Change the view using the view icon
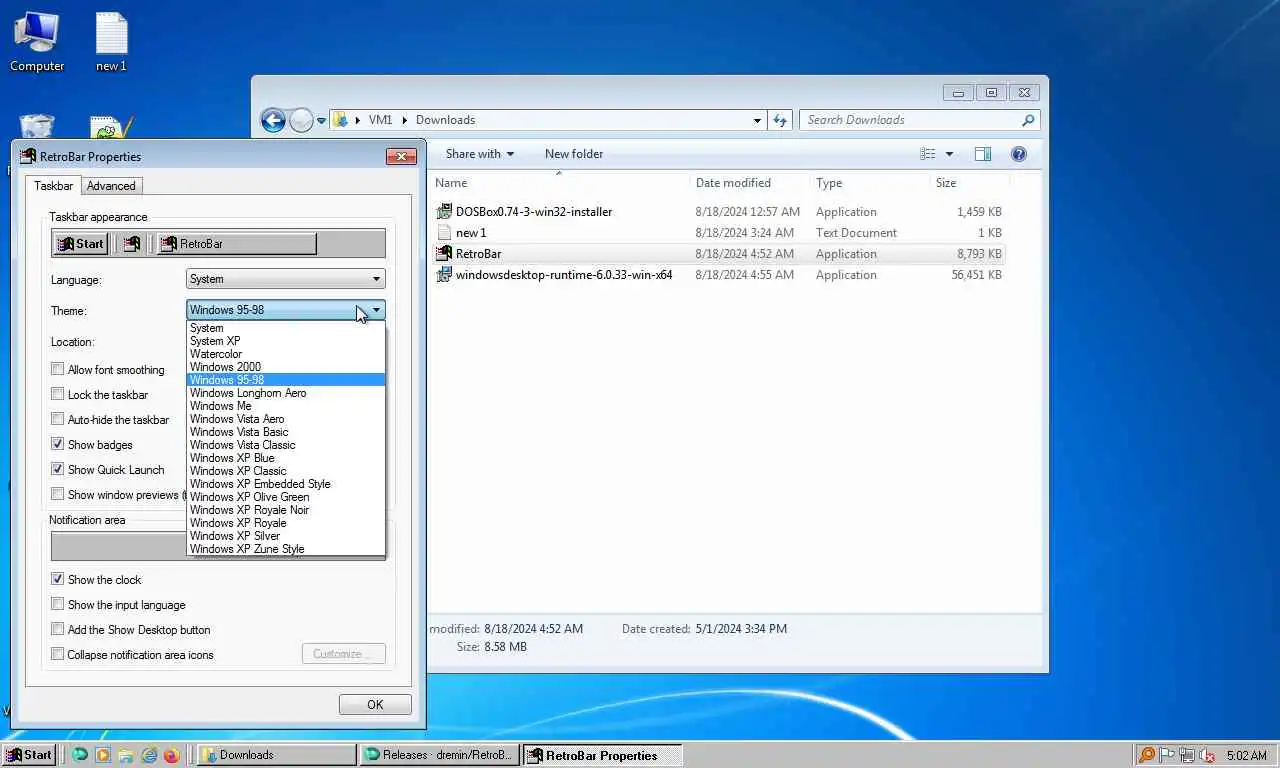1280x768 pixels. click(928, 154)
